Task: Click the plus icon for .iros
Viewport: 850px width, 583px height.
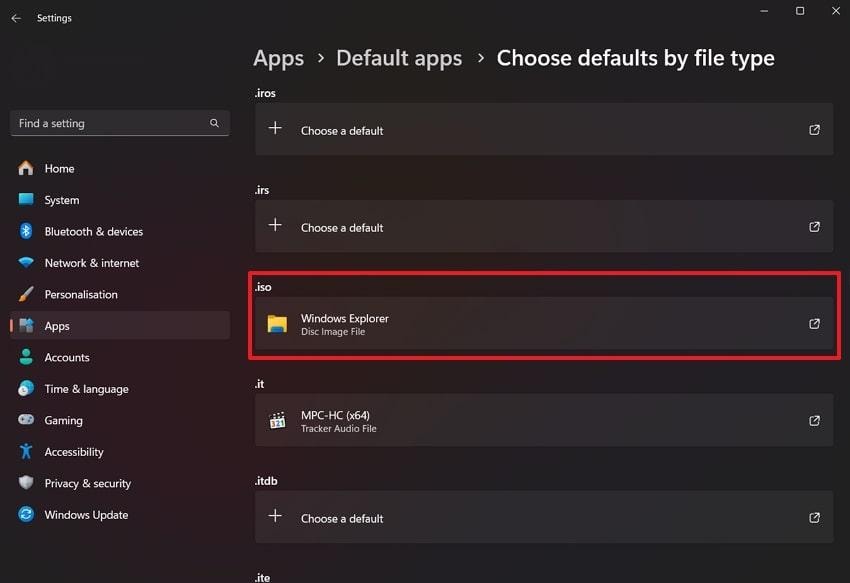Action: pos(275,128)
